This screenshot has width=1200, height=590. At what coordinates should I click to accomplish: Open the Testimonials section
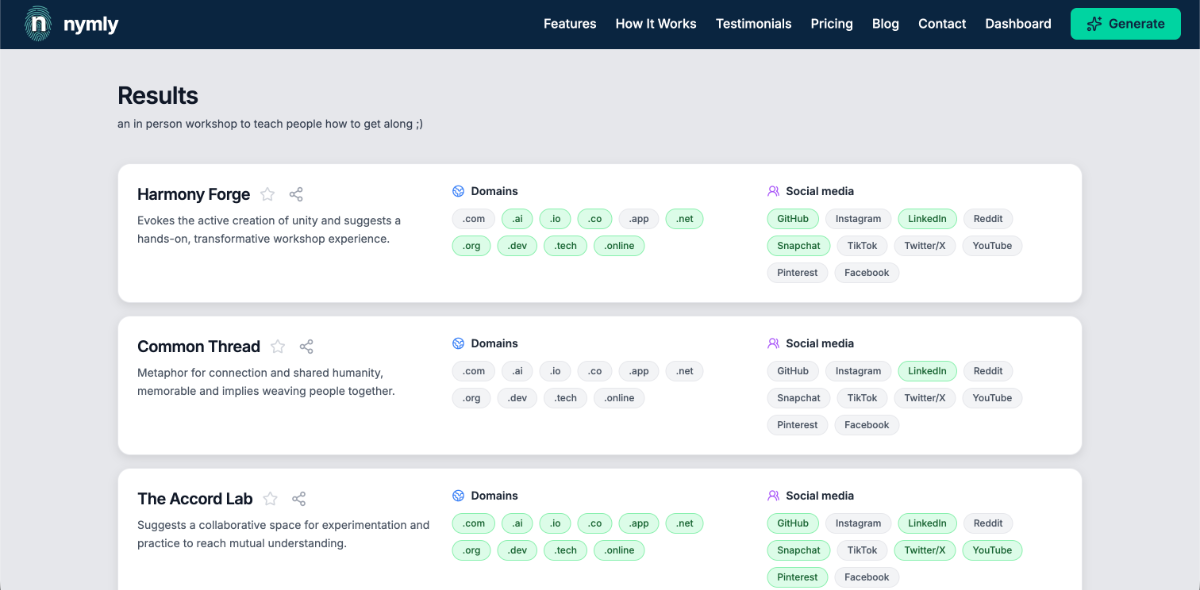(x=753, y=24)
